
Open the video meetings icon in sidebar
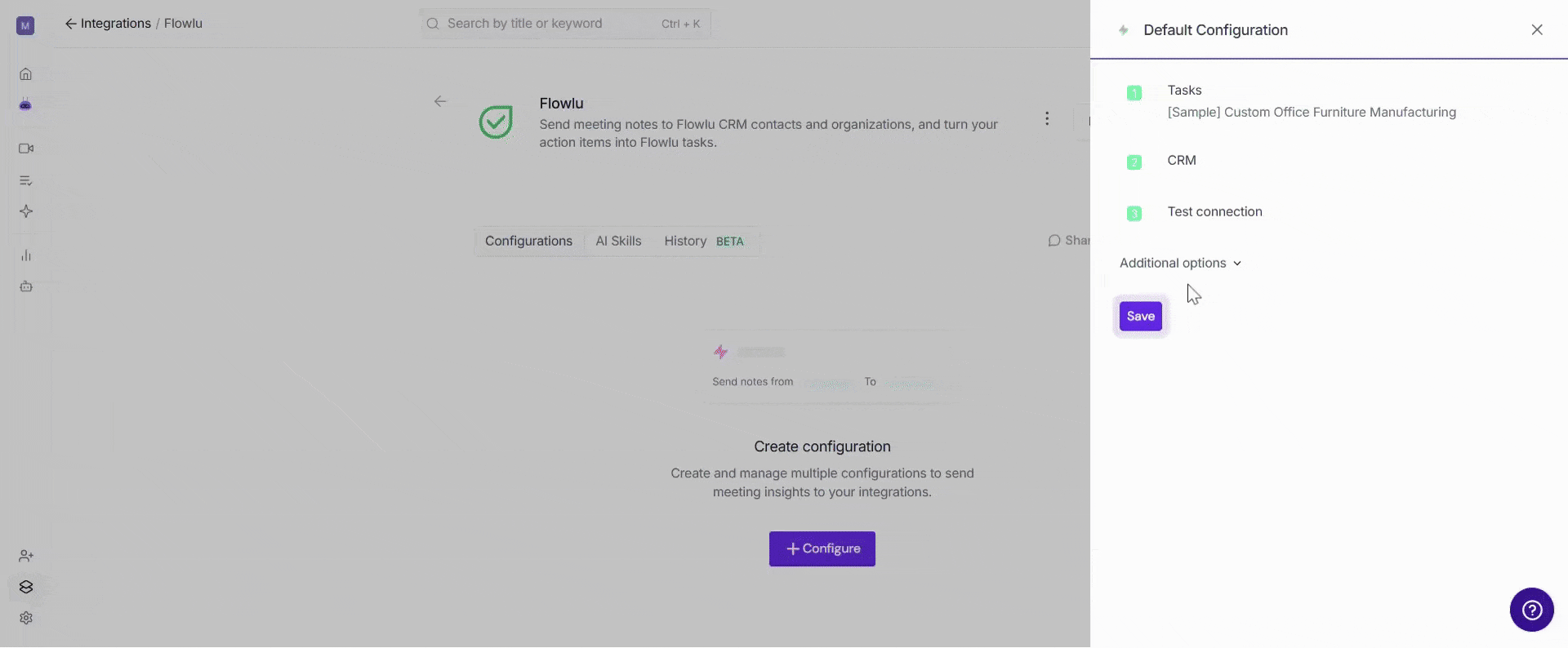(x=25, y=149)
